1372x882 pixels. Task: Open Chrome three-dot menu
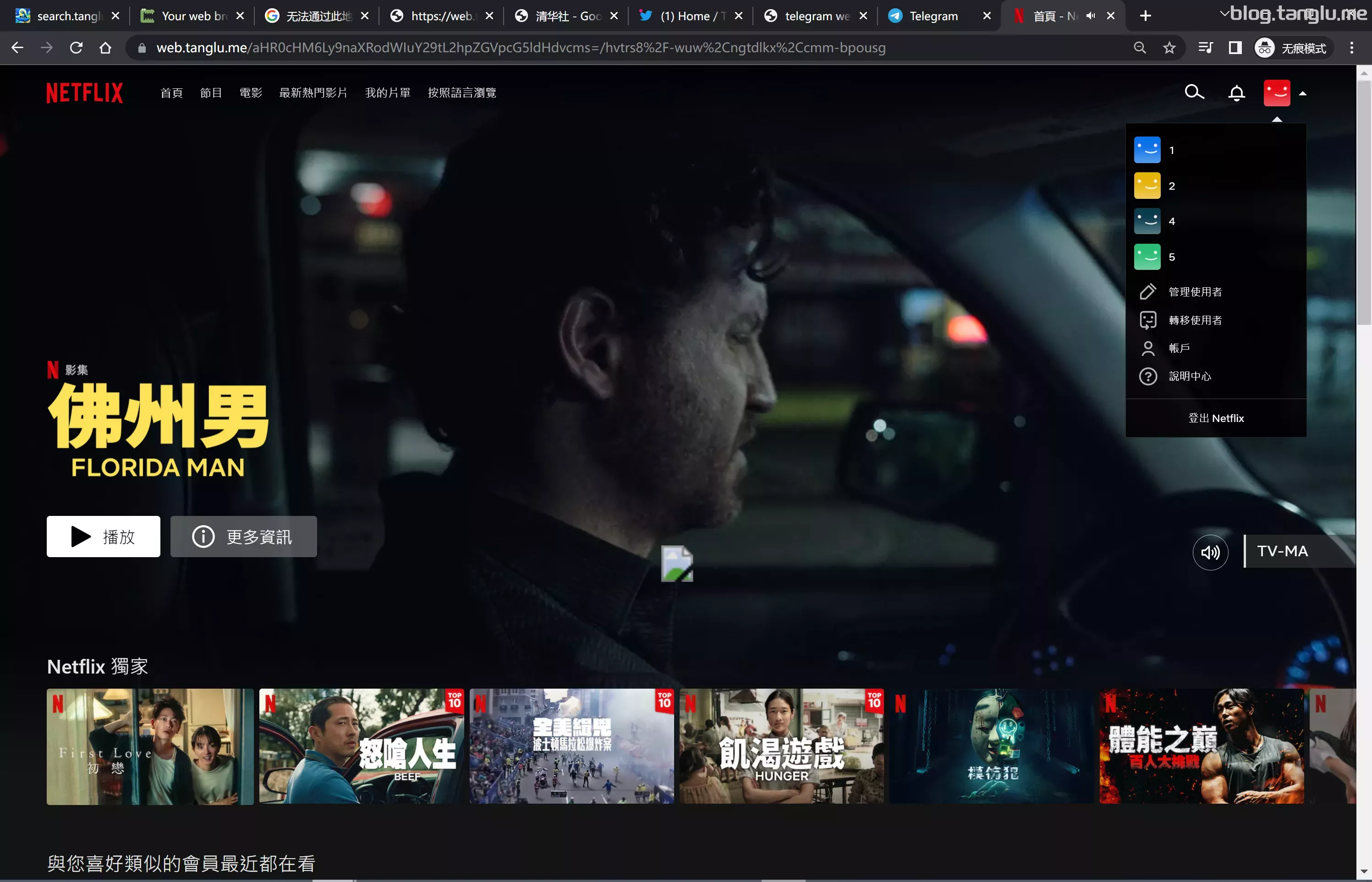[x=1351, y=48]
